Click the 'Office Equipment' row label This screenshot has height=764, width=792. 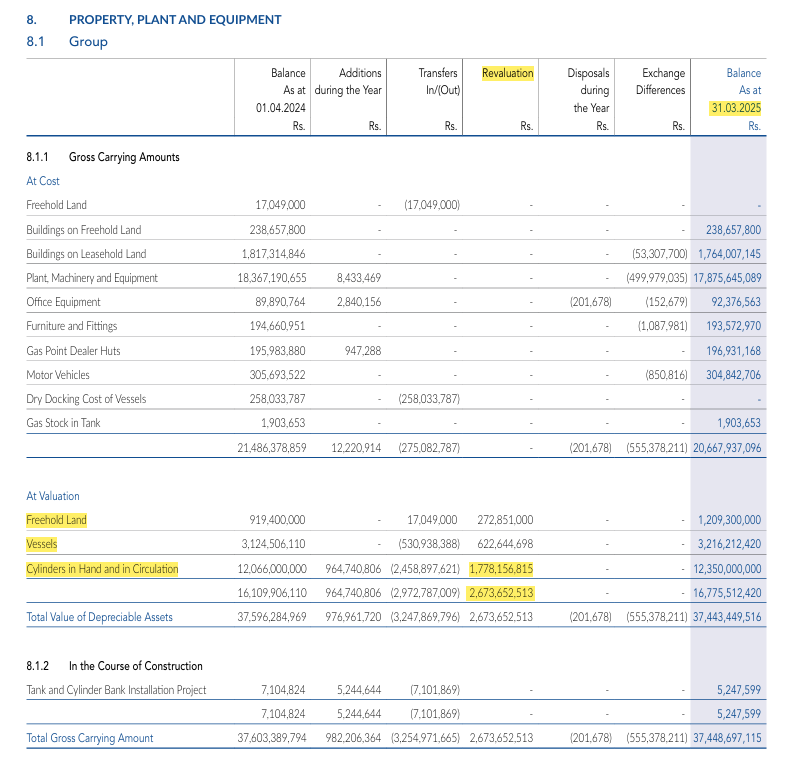pyautogui.click(x=63, y=302)
